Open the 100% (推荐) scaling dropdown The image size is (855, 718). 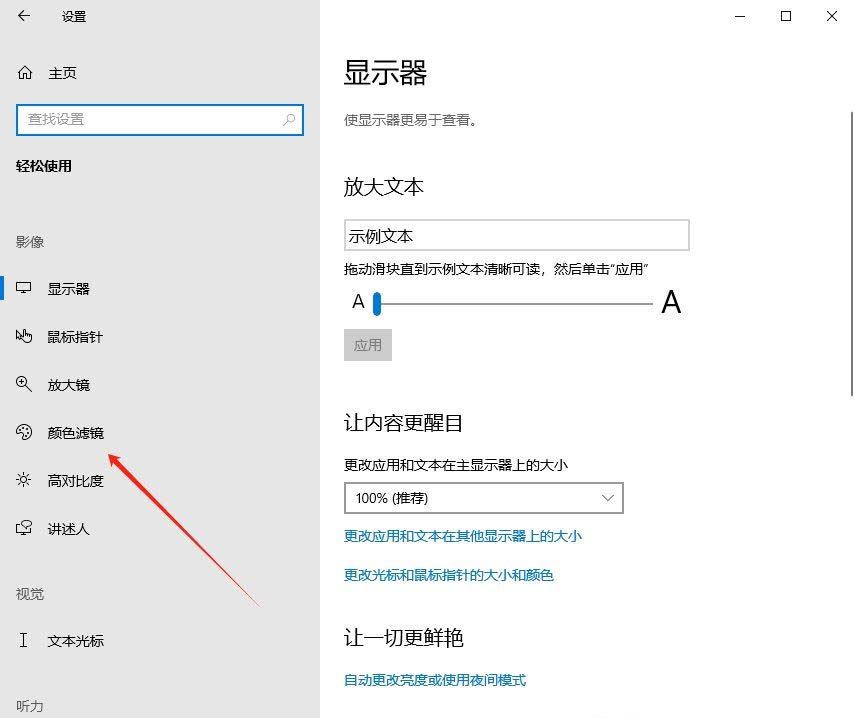pos(483,497)
